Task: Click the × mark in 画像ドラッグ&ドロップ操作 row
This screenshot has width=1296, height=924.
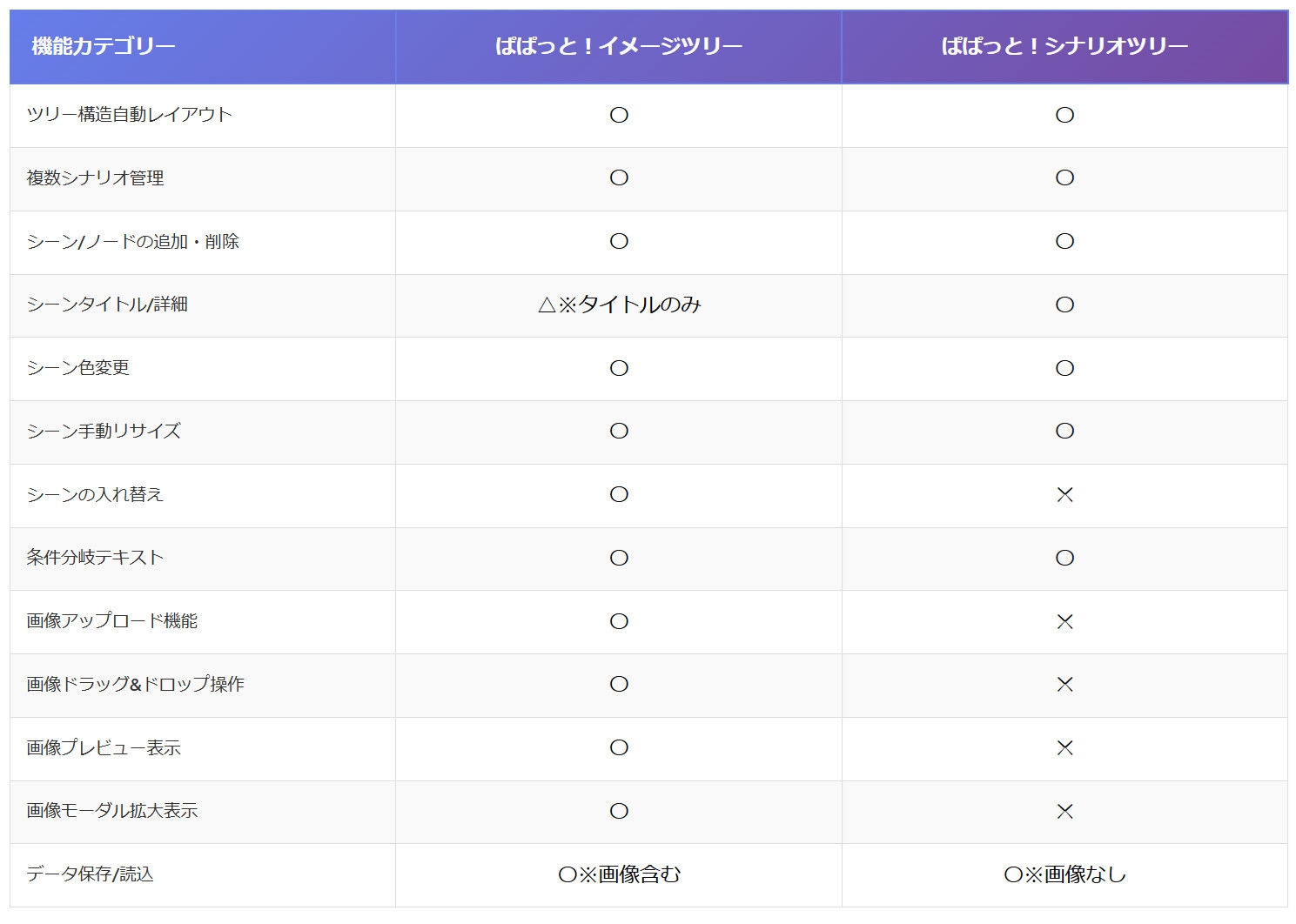Action: [x=1064, y=685]
